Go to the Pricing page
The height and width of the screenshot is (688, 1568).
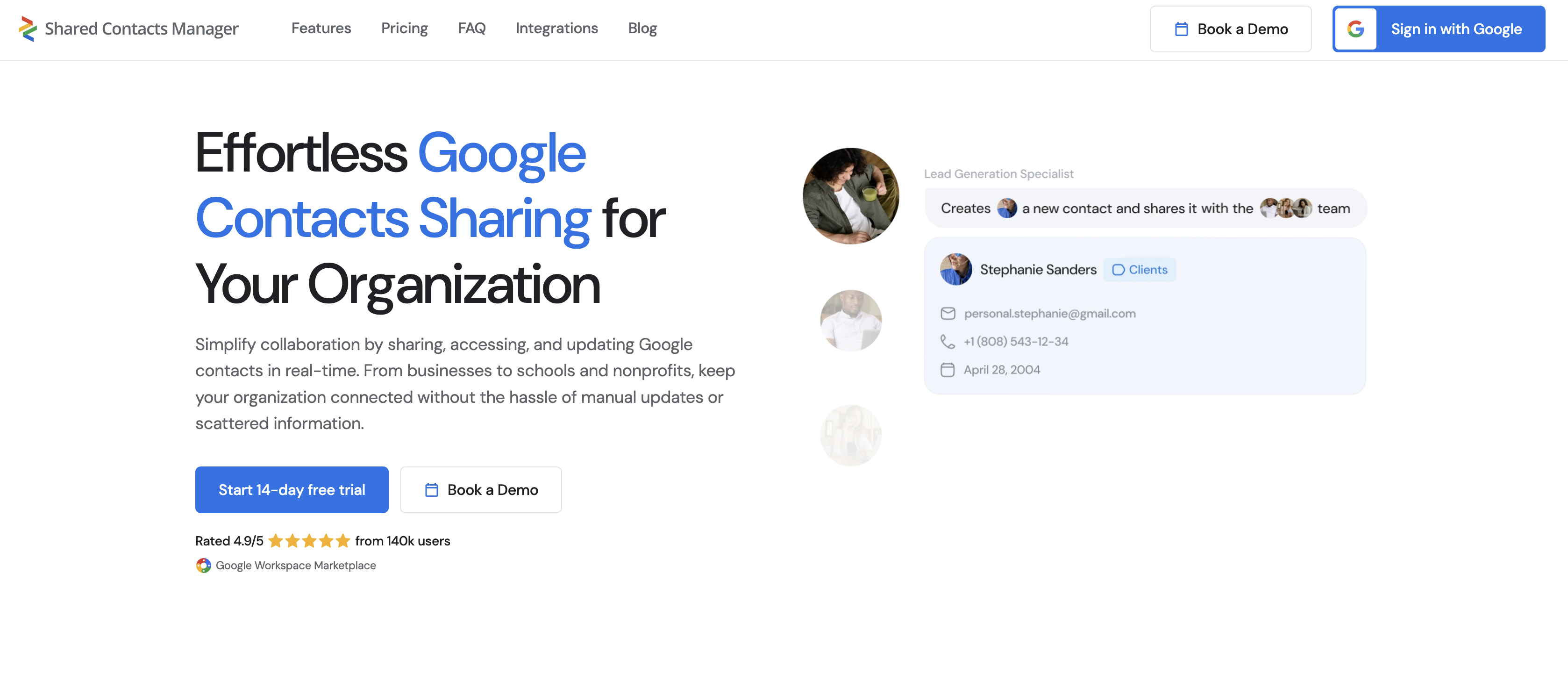tap(404, 28)
